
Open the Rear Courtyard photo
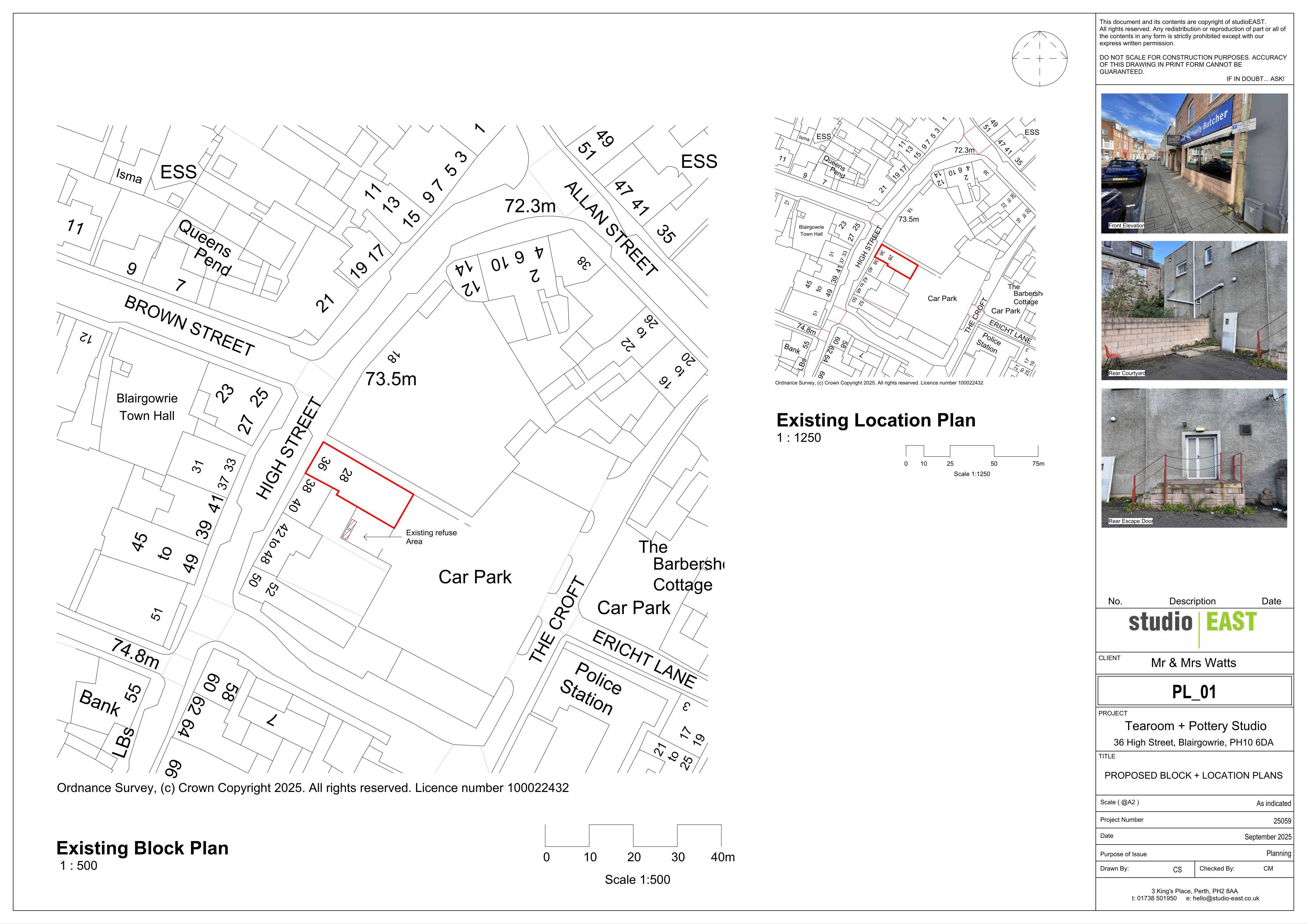[1194, 311]
